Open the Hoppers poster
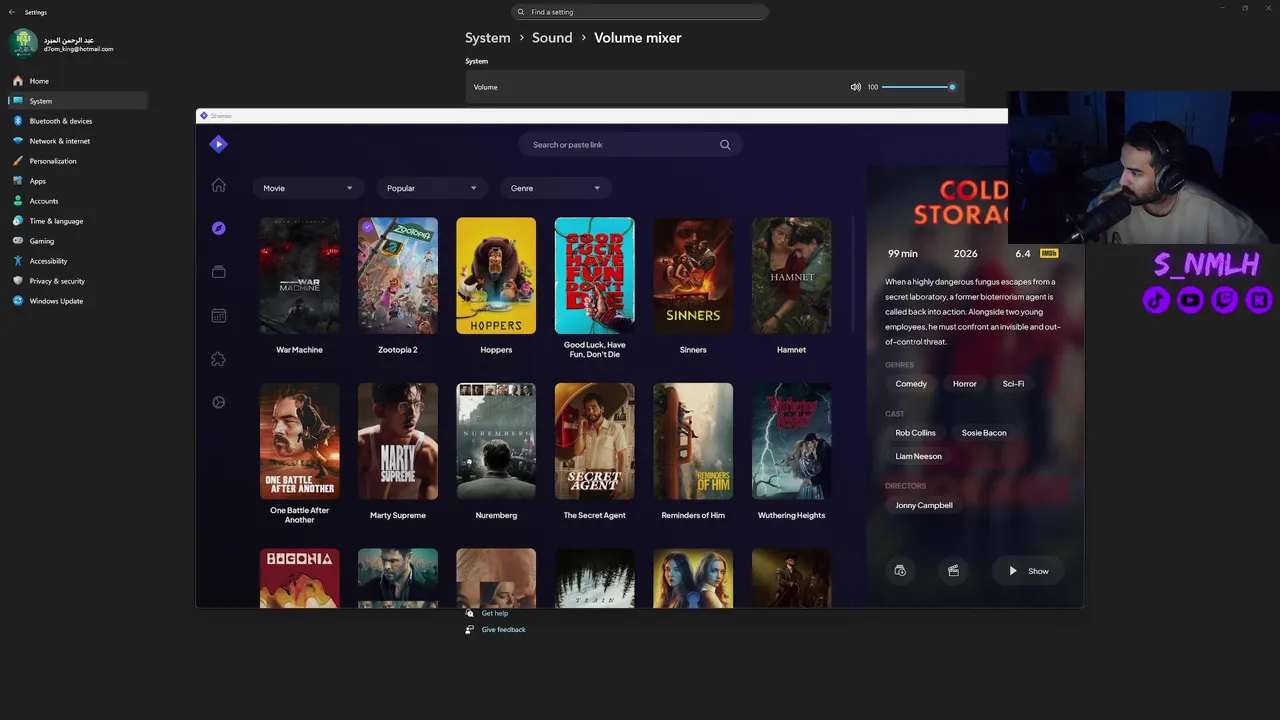 [496, 276]
